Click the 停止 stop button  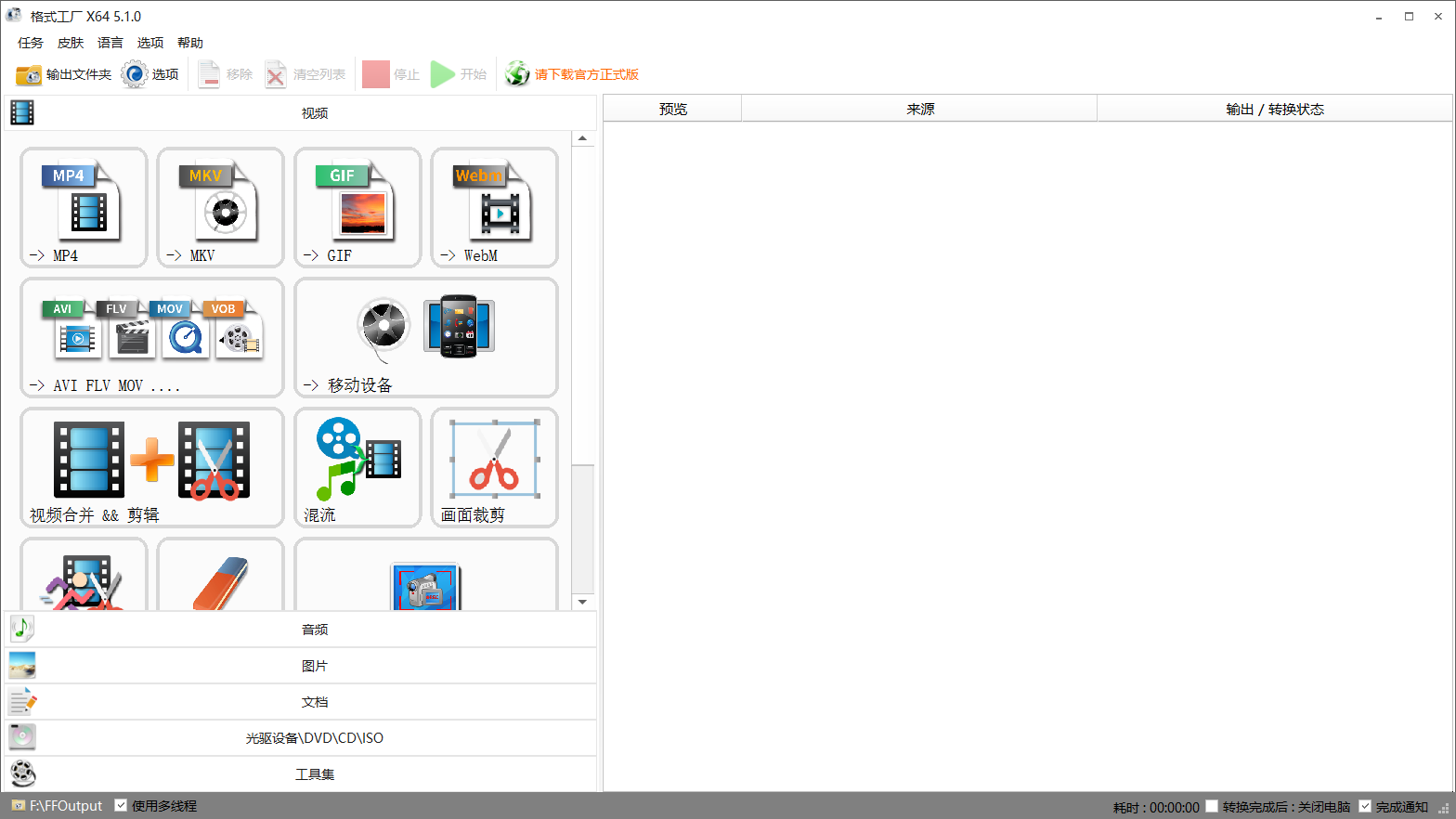pos(391,74)
